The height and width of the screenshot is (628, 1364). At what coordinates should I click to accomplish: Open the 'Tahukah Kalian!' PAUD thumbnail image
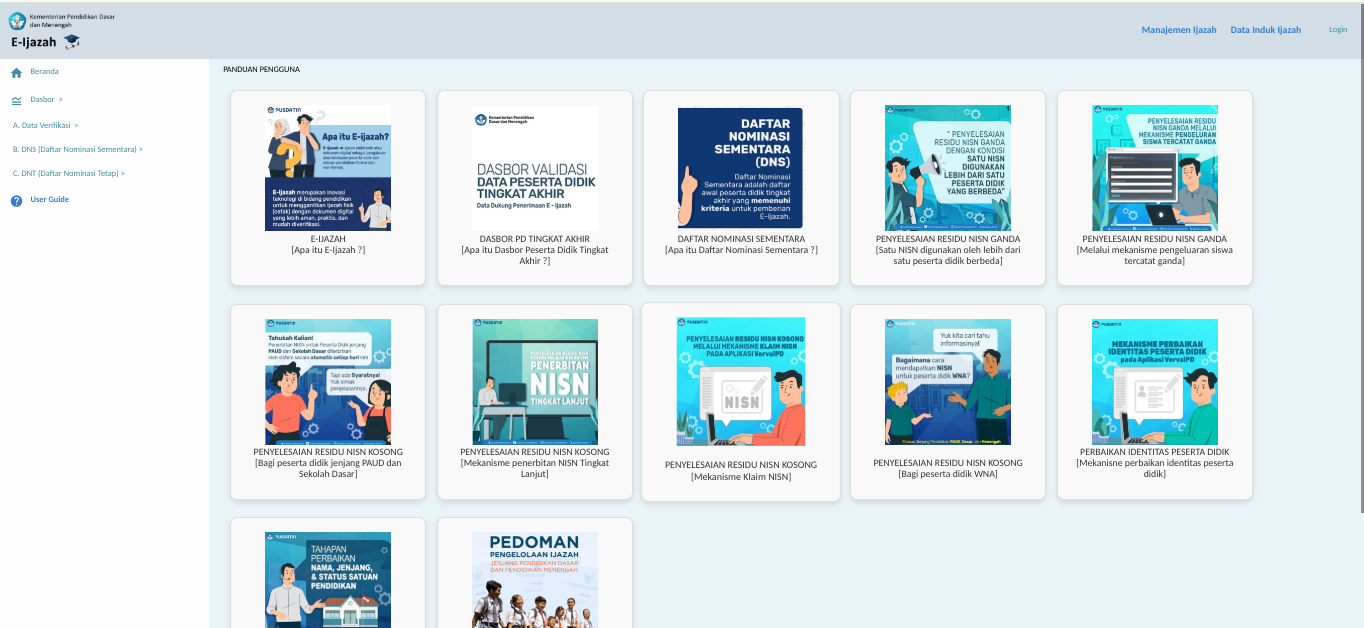328,382
